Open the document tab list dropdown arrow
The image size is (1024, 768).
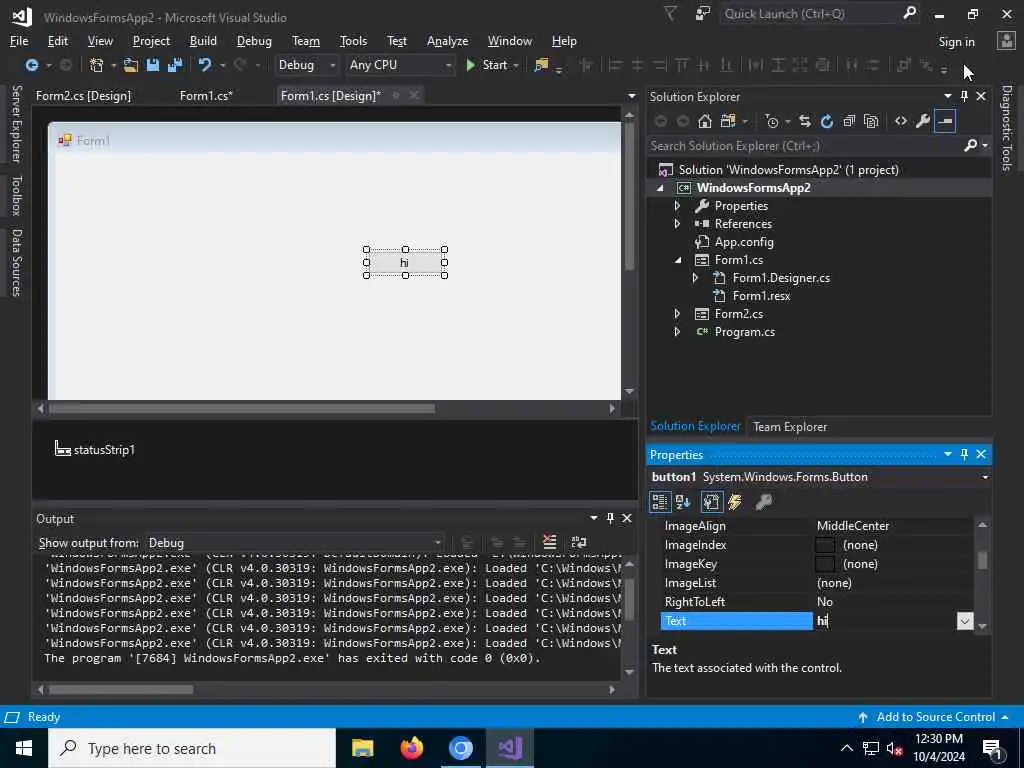632,96
